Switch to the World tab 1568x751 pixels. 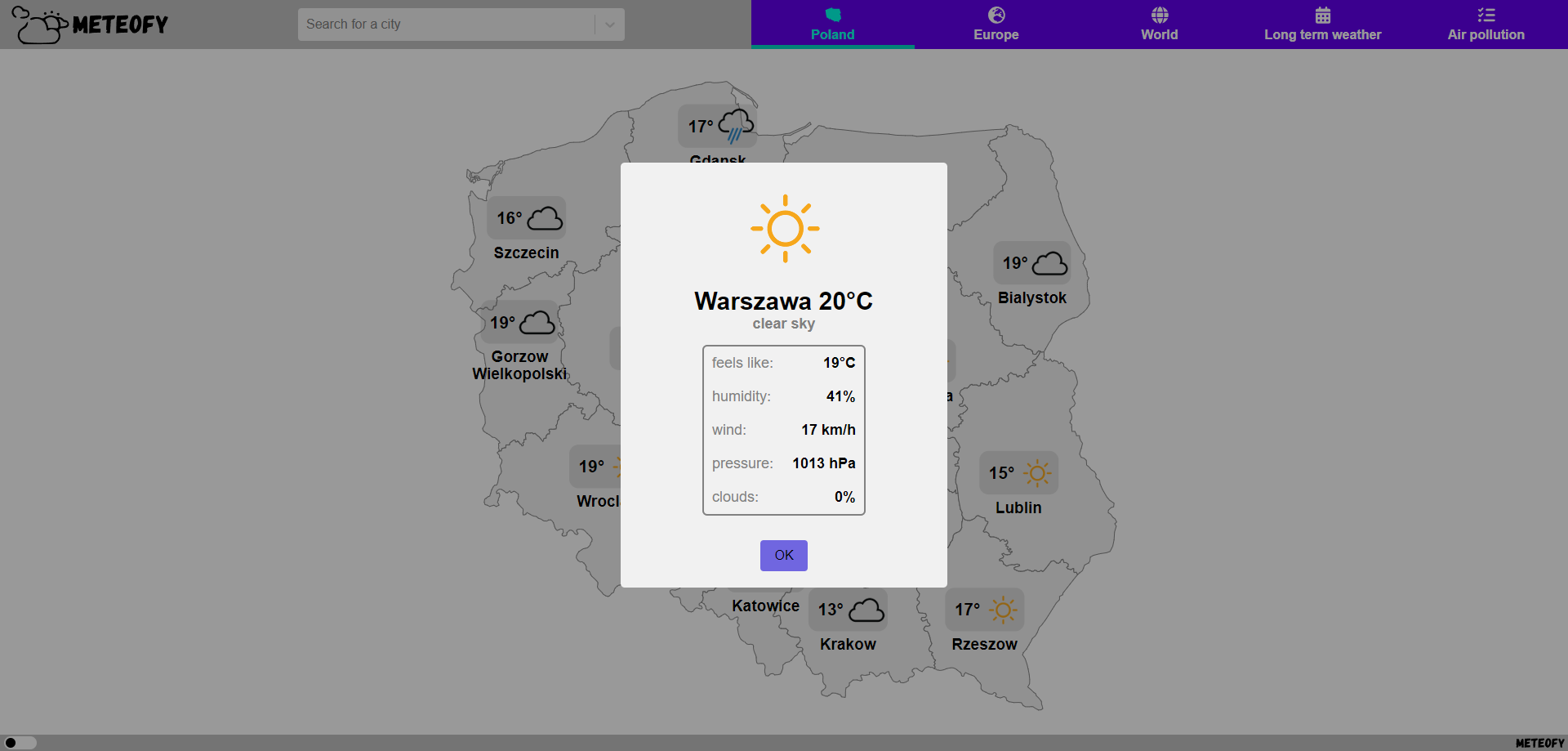[x=1159, y=25]
